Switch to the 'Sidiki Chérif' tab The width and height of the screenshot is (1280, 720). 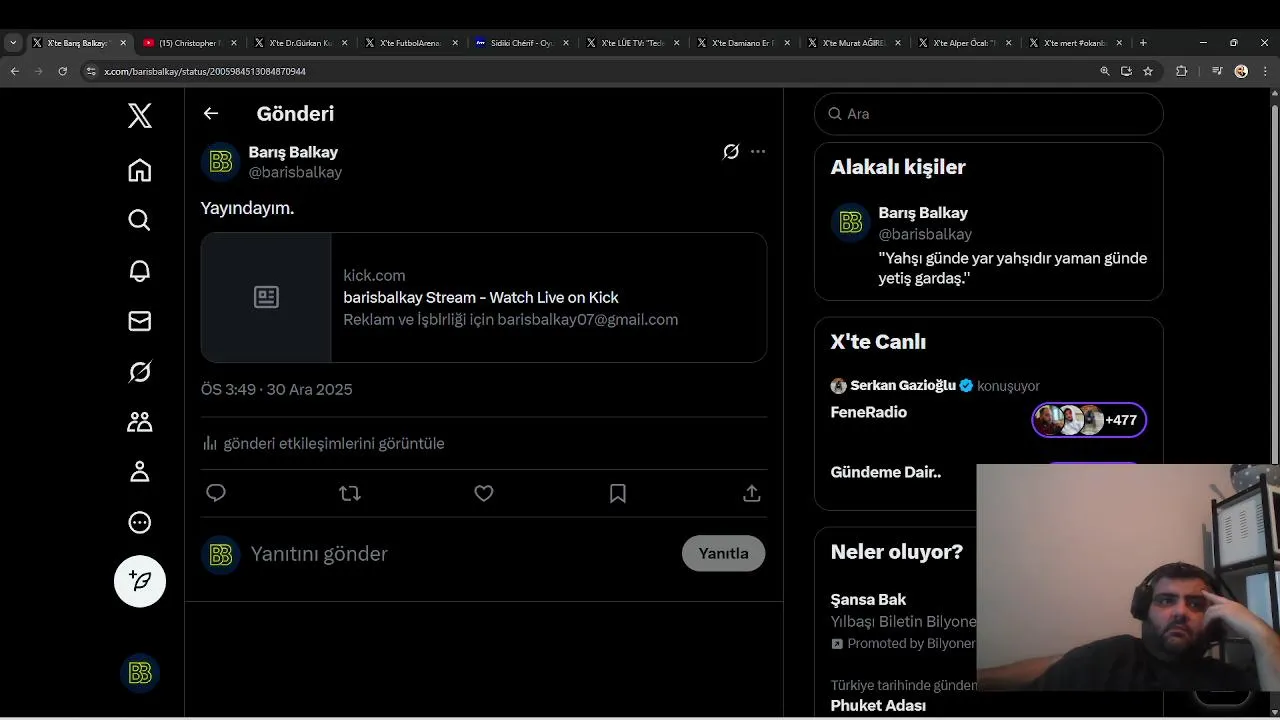point(521,43)
